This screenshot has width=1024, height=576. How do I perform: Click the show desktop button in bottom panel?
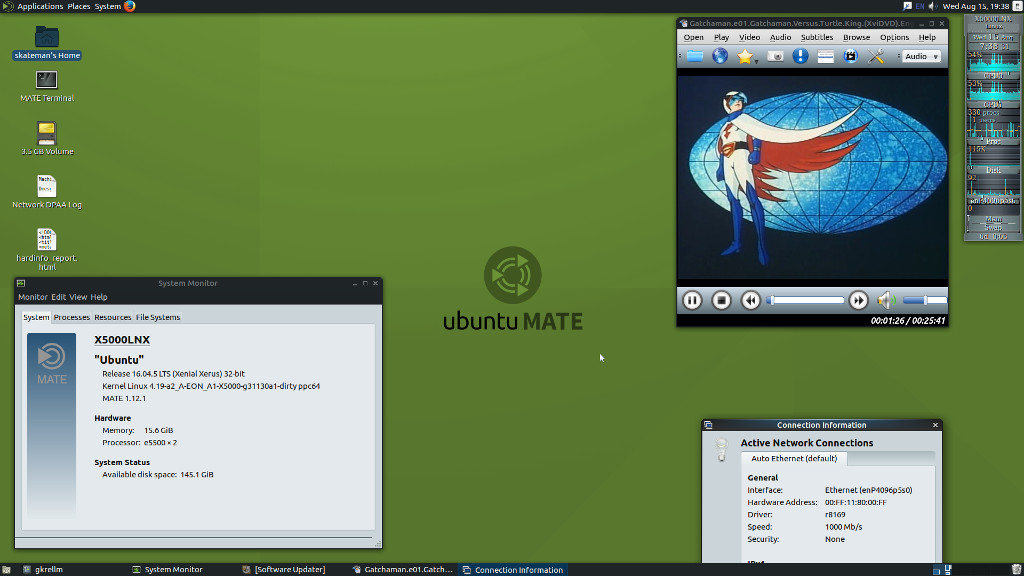[7, 569]
